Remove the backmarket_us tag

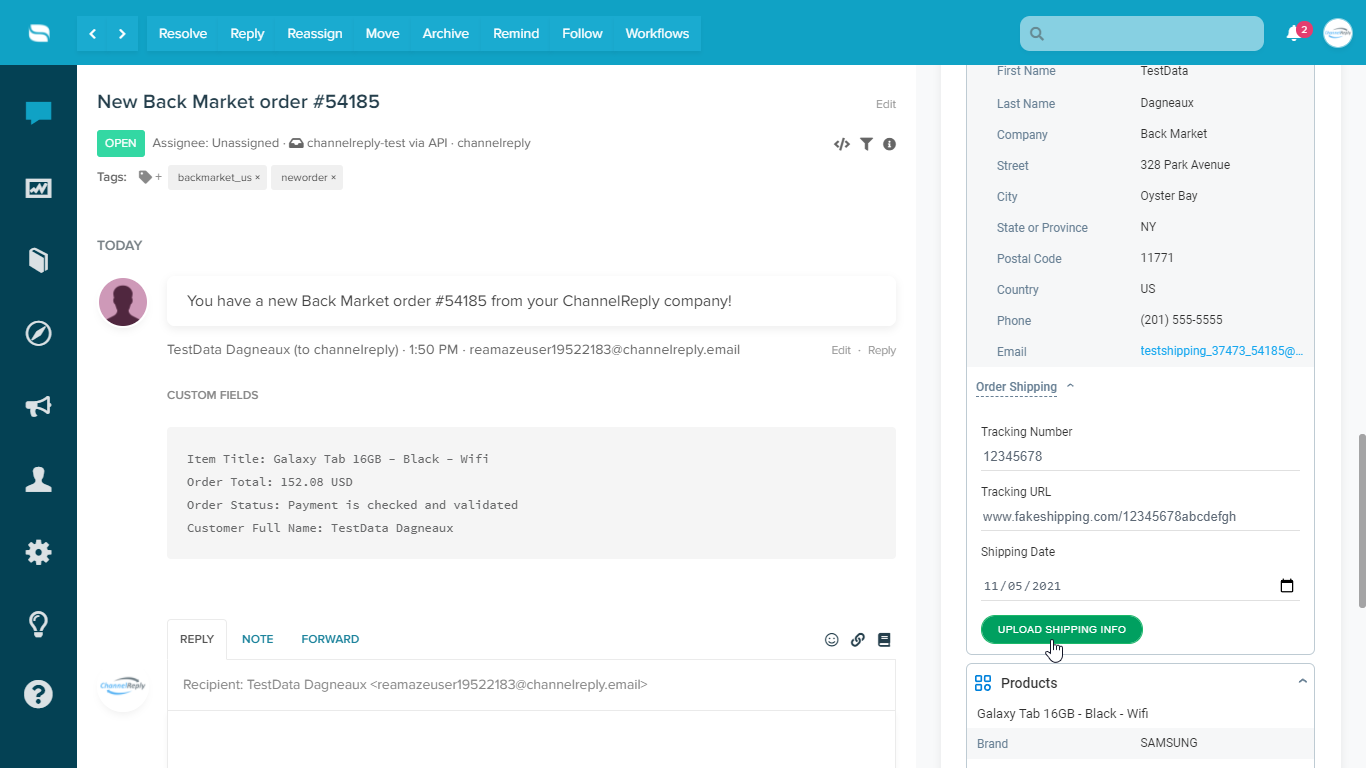point(257,178)
